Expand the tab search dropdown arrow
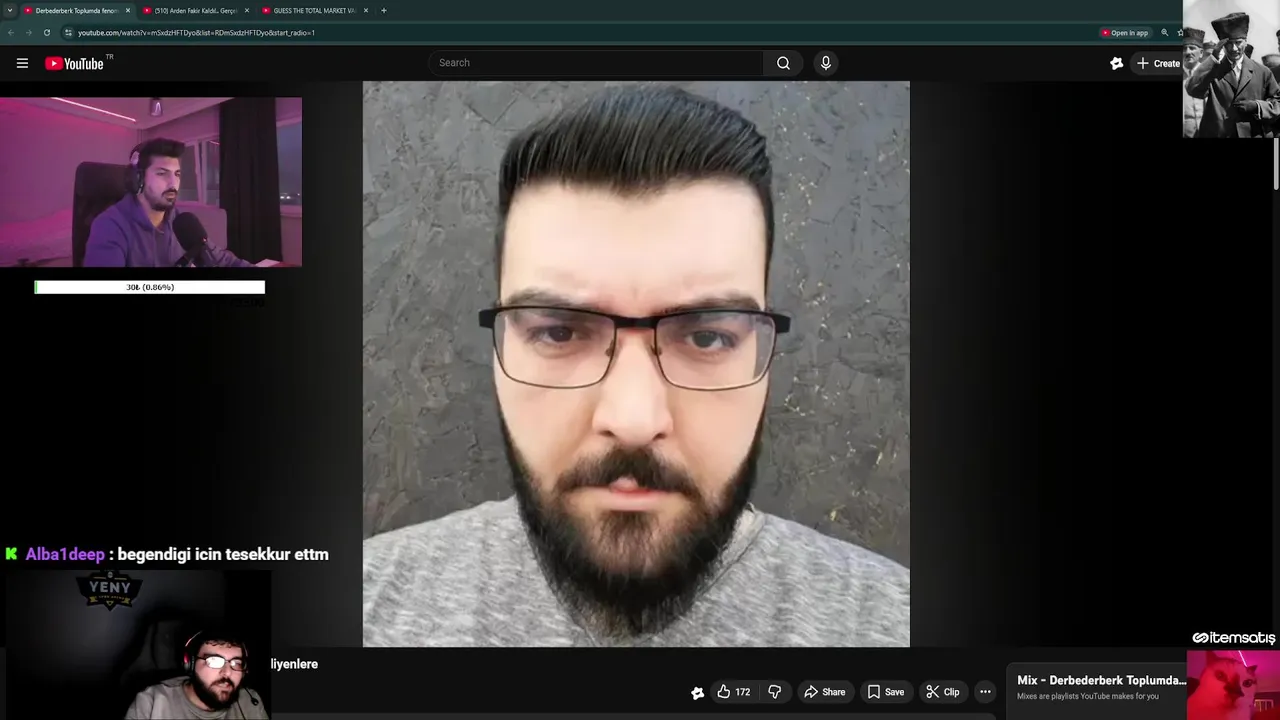 tap(9, 10)
